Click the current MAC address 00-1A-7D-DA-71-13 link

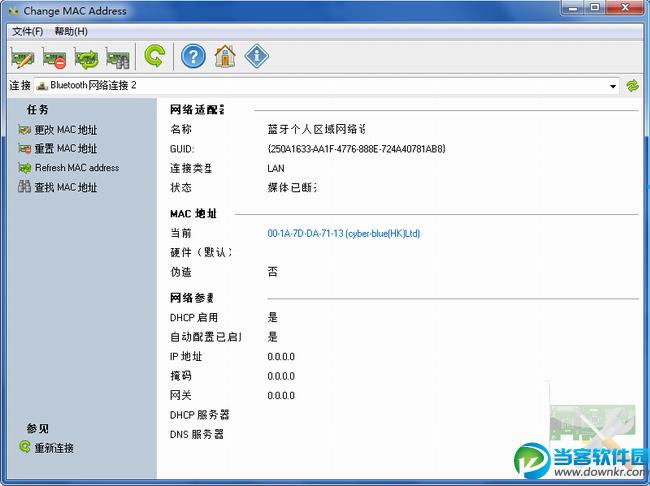(x=344, y=233)
